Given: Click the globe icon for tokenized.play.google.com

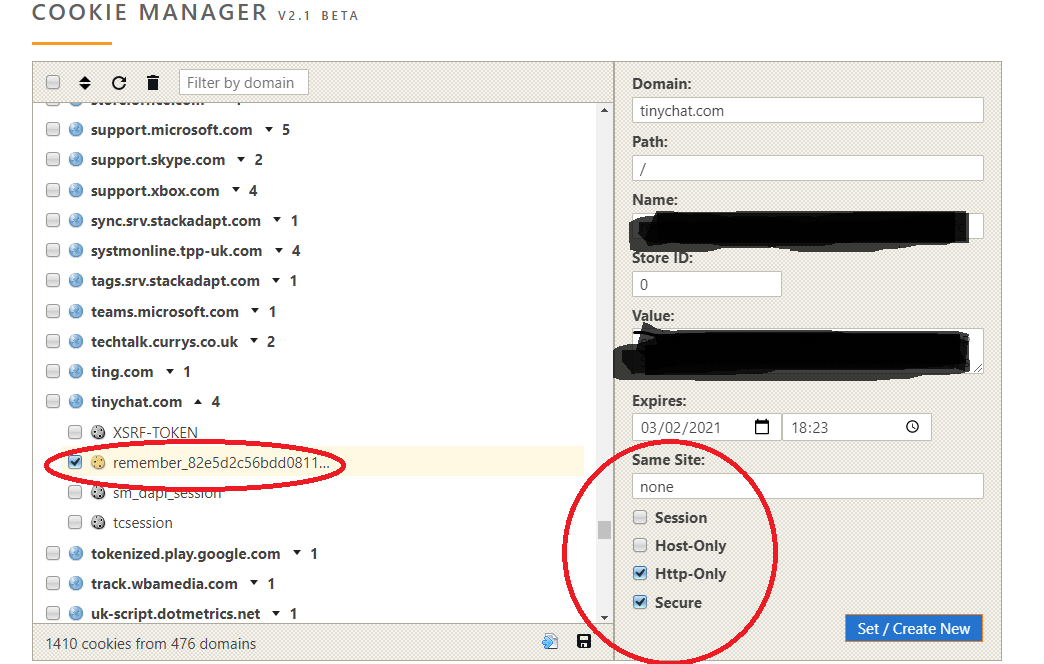Looking at the screenshot, I should coord(76,553).
